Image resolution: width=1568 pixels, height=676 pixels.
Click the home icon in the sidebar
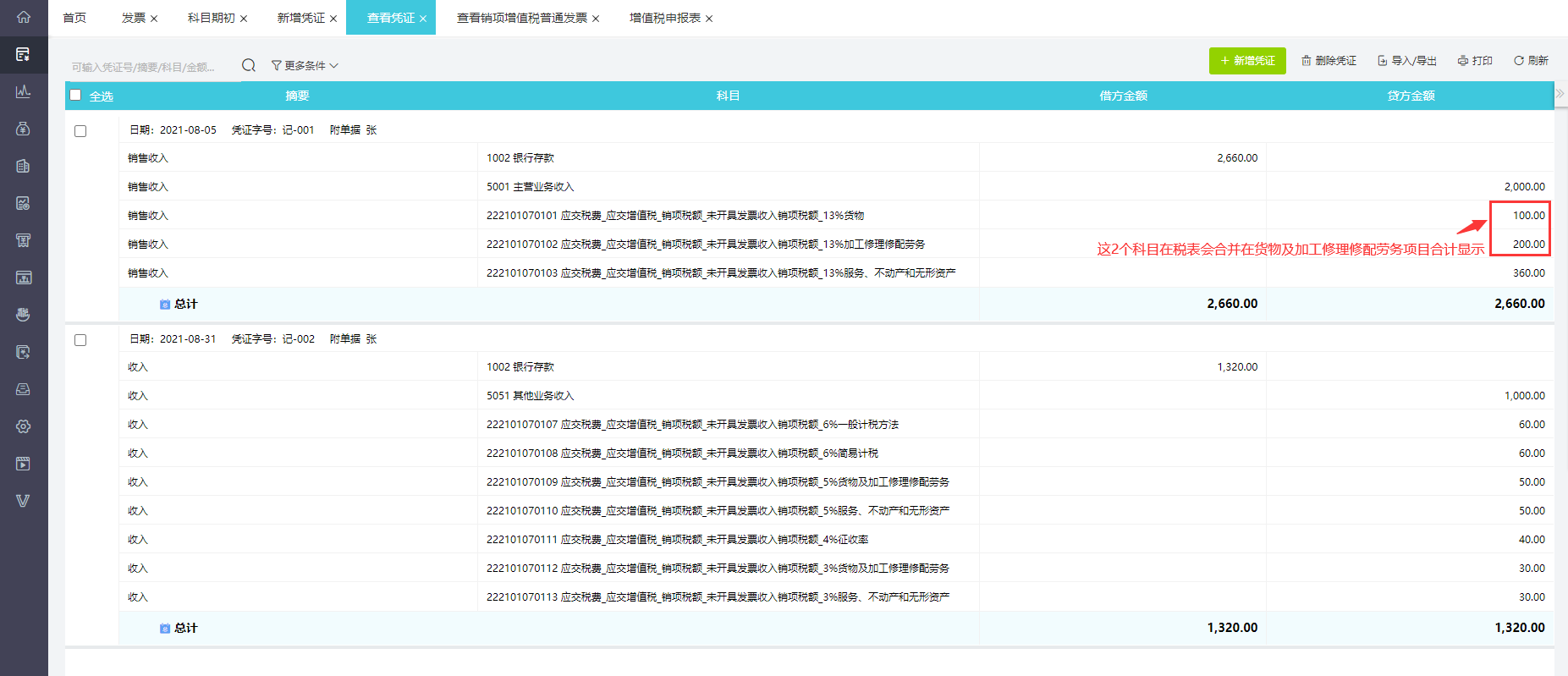(24, 17)
